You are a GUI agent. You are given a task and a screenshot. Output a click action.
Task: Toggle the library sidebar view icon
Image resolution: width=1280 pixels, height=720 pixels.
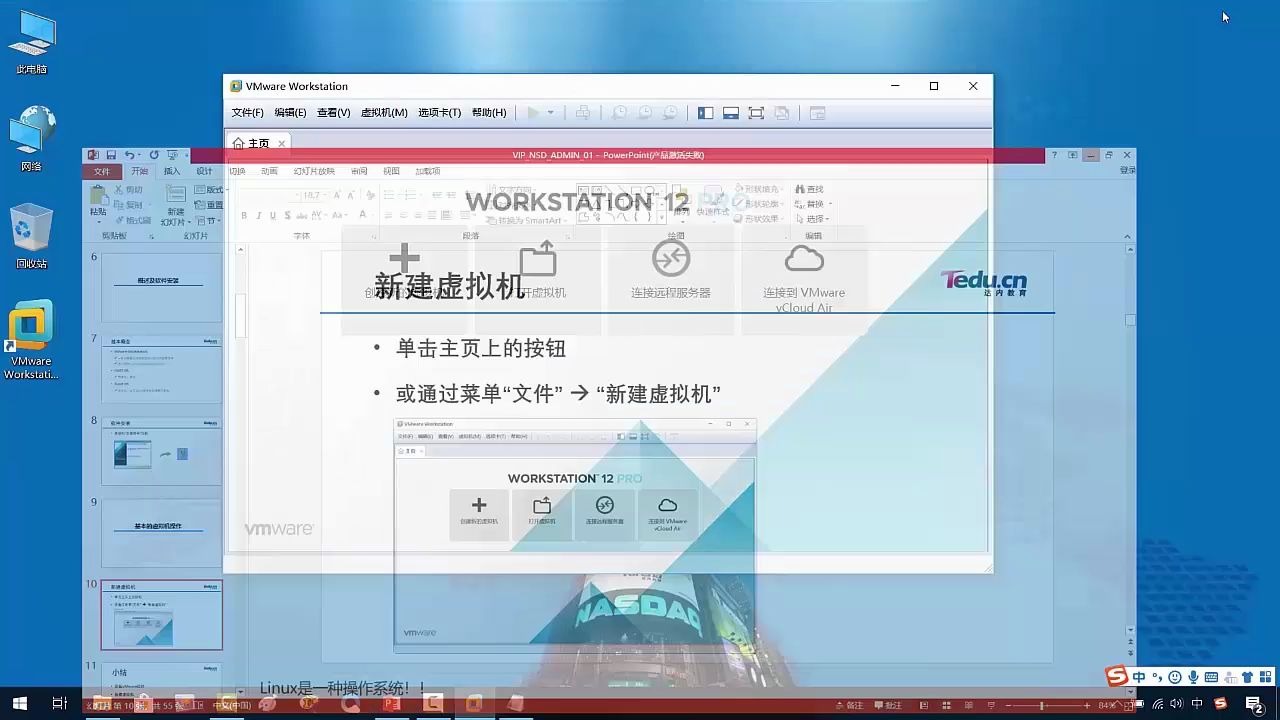[x=706, y=113]
